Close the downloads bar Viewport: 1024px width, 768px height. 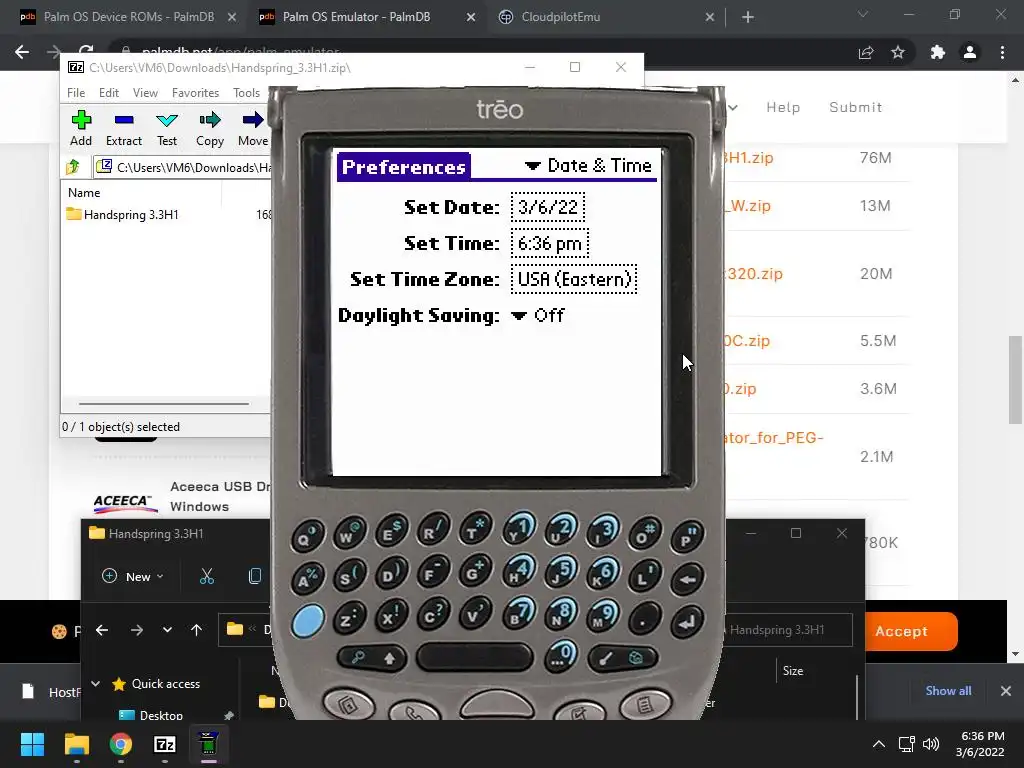pyautogui.click(x=1006, y=690)
